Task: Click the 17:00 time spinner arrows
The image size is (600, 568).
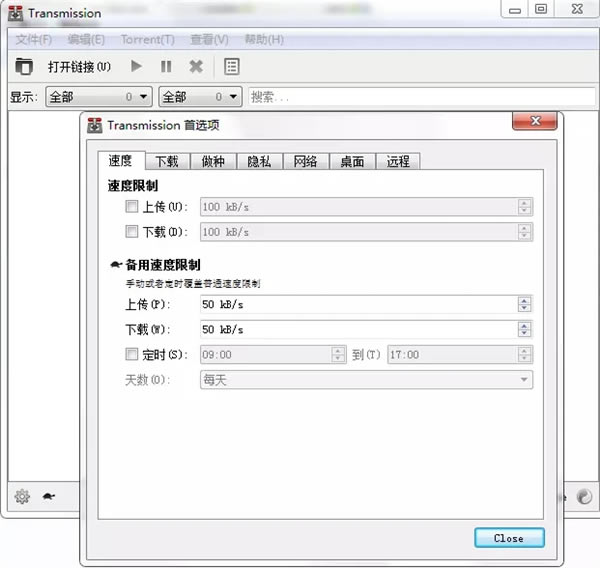Action: [524, 354]
